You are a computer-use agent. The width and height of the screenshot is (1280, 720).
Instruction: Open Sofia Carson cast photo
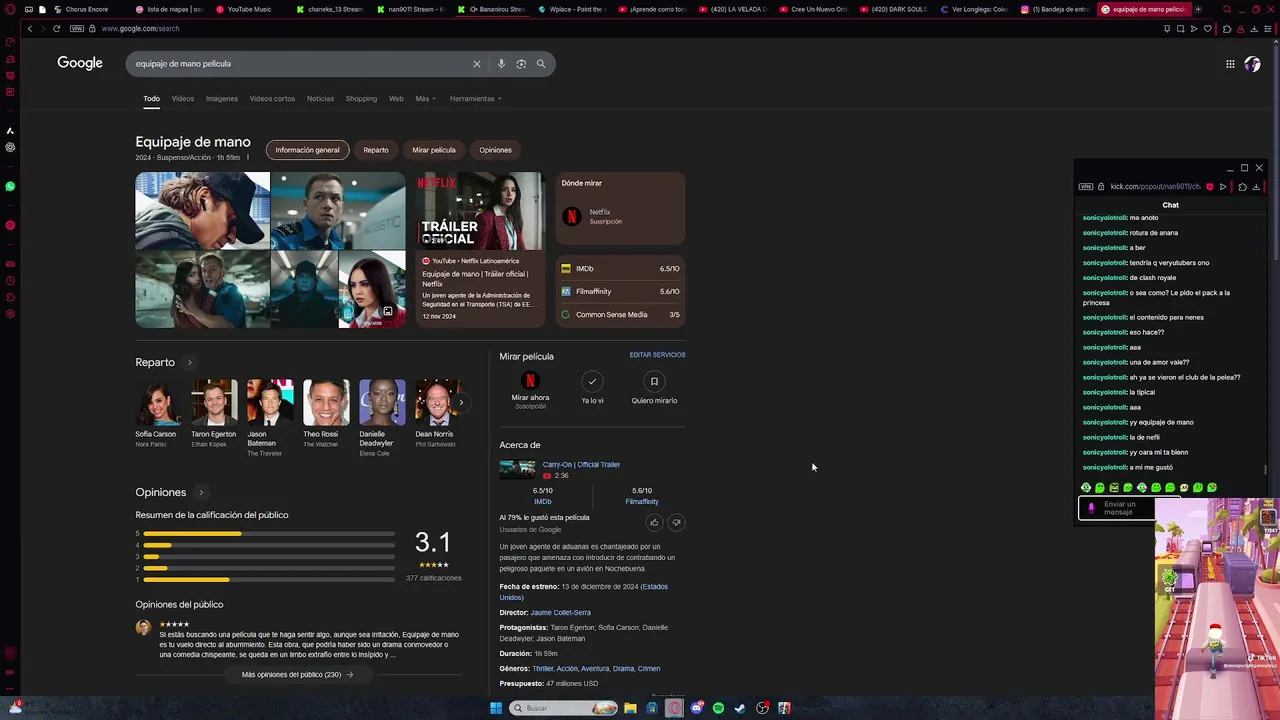pyautogui.click(x=158, y=402)
